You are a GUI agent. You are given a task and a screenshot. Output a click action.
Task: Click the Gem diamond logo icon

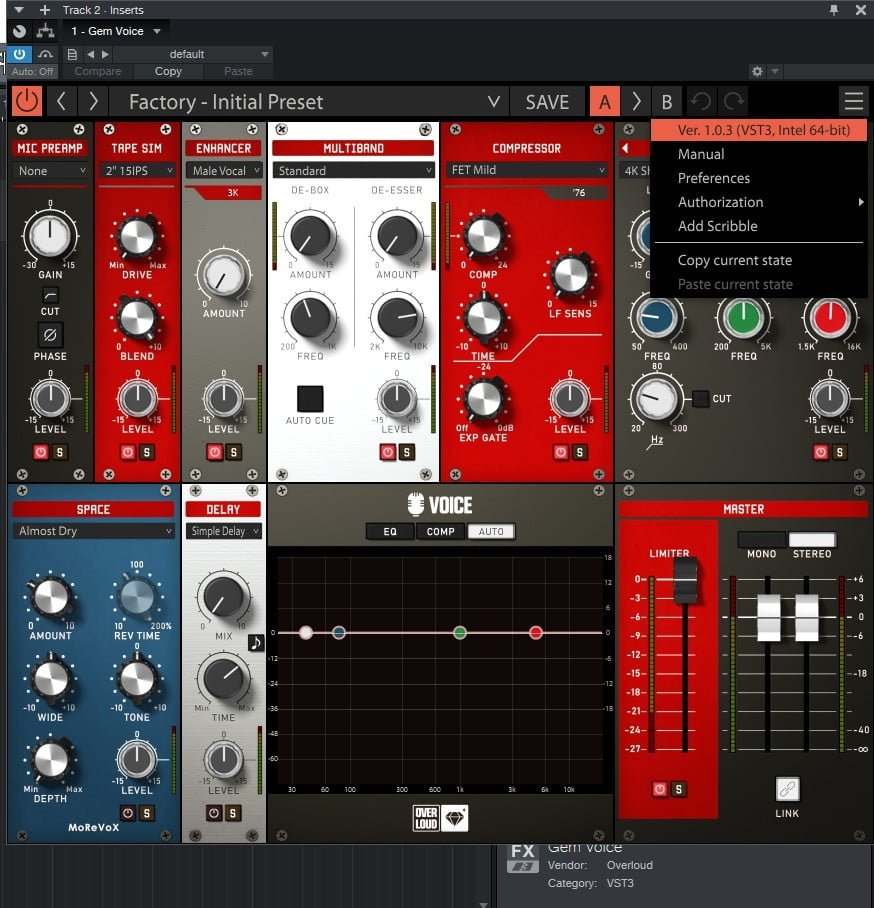tap(455, 818)
